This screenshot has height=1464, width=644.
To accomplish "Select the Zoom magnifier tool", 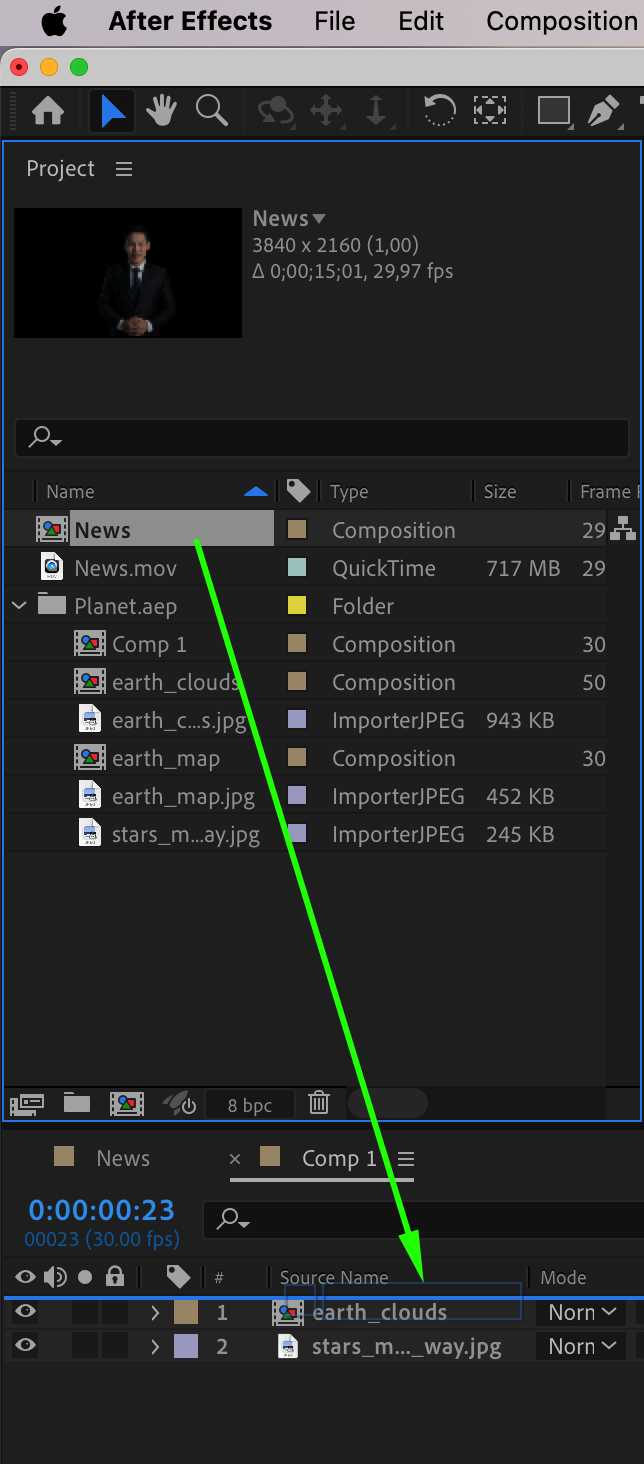I will (x=211, y=111).
